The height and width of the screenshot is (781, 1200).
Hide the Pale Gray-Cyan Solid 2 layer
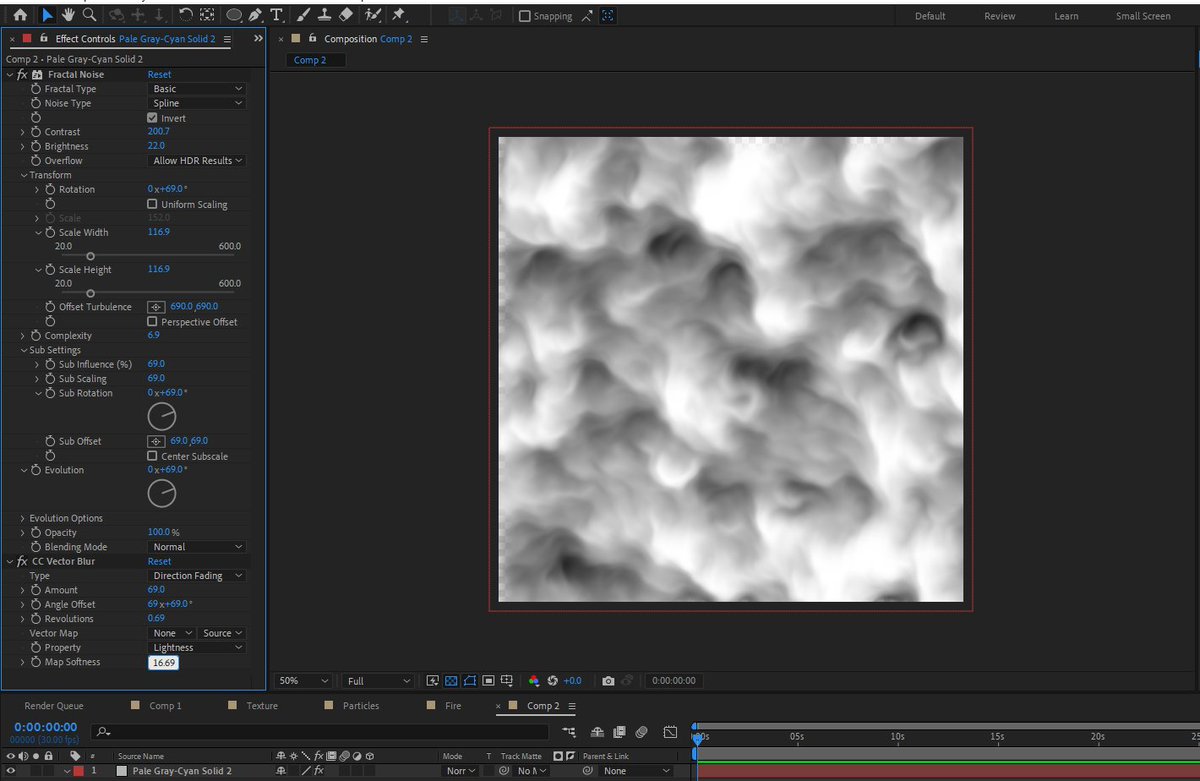11,771
